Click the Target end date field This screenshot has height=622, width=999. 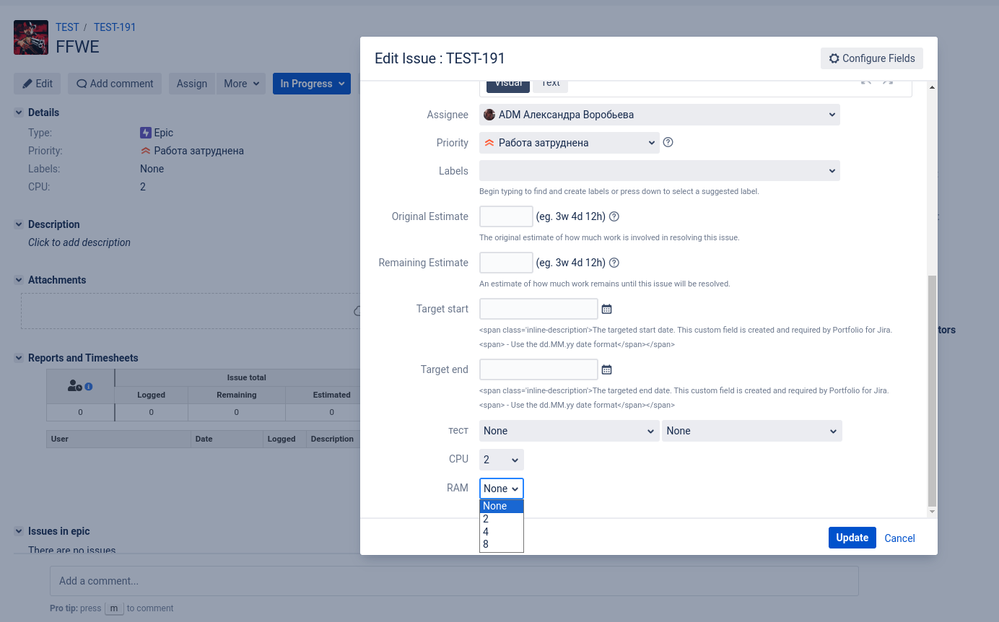click(x=538, y=370)
